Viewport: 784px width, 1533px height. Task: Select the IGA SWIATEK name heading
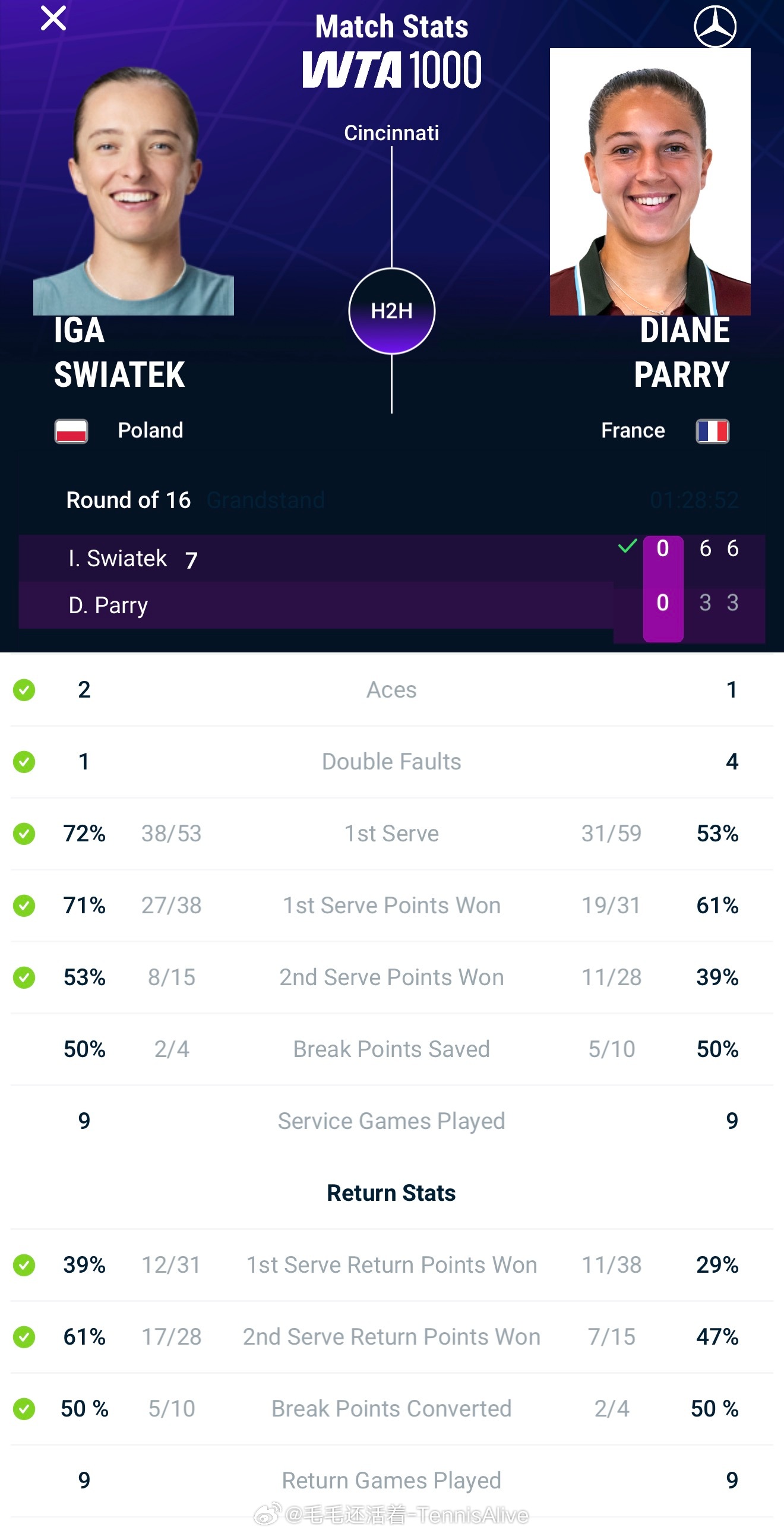click(x=119, y=352)
